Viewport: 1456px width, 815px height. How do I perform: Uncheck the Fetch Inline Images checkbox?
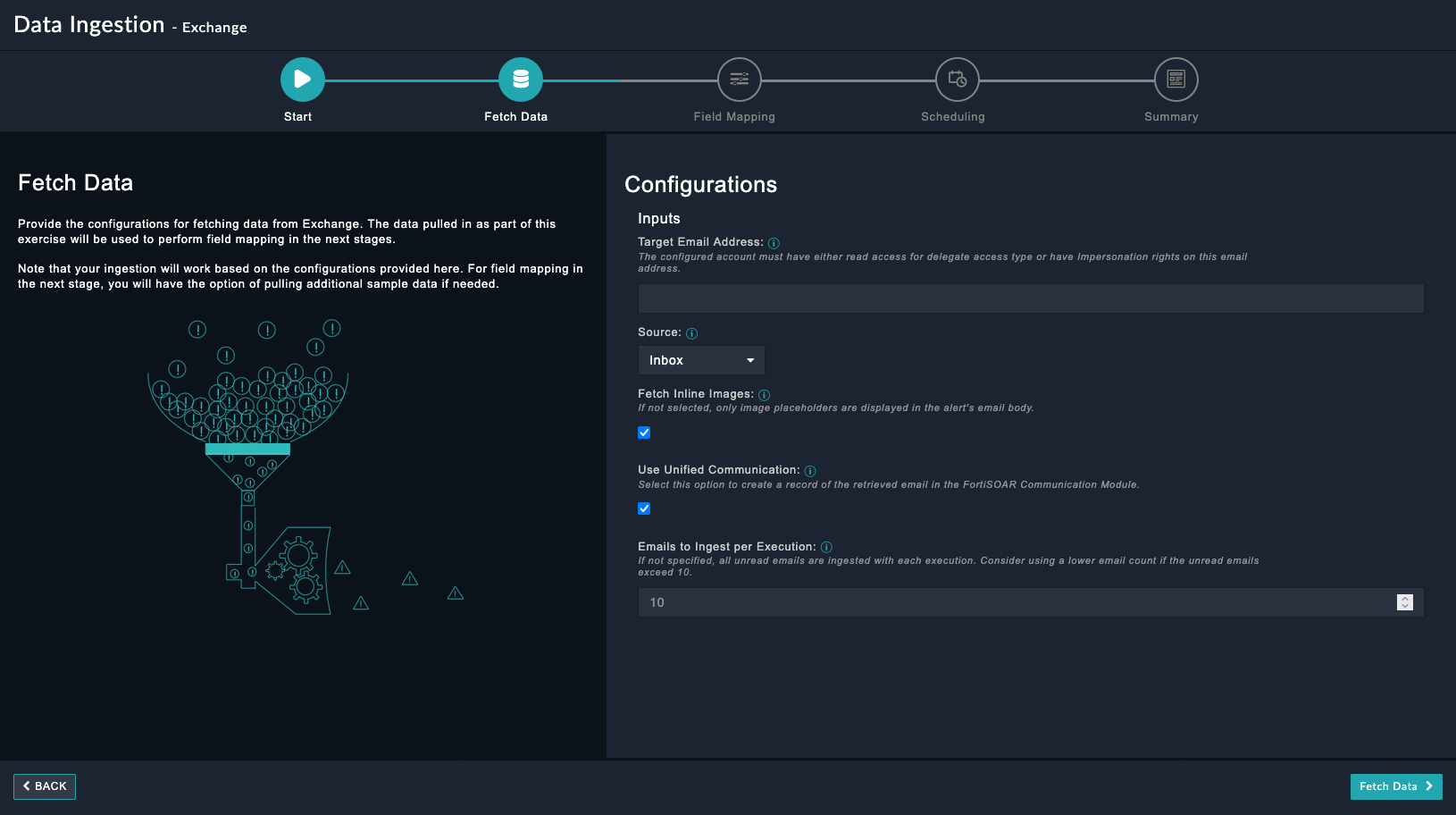tap(644, 433)
